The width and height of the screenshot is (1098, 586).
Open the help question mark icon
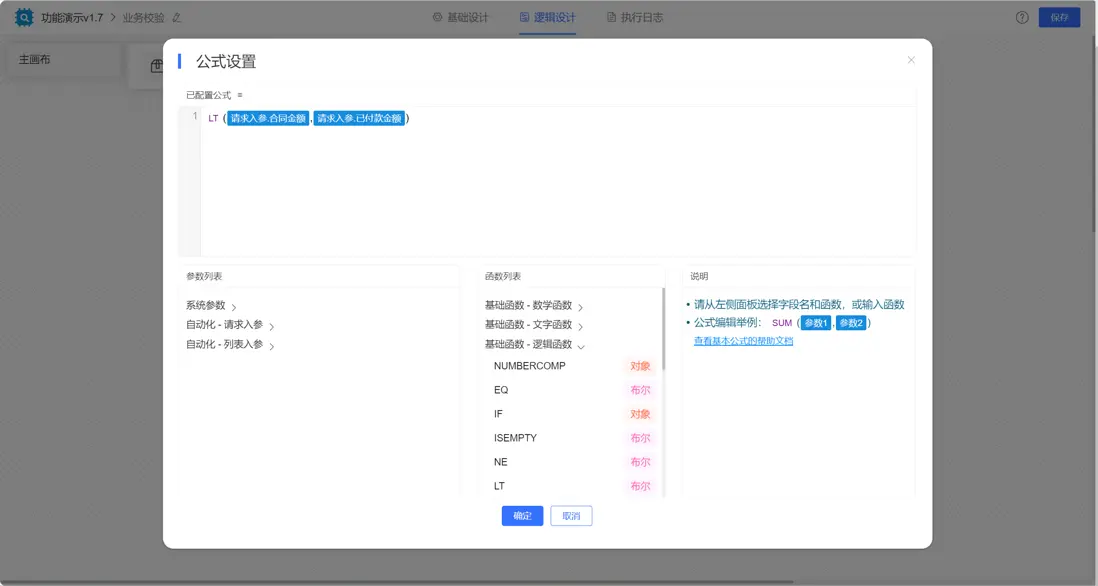tap(1022, 18)
